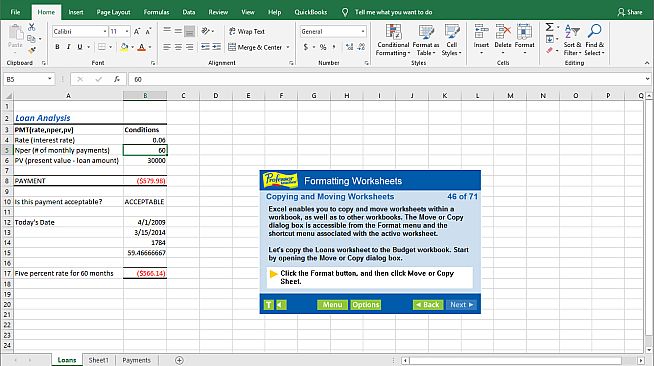Click the tutorial Menu button
654x366 pixels.
click(332, 305)
